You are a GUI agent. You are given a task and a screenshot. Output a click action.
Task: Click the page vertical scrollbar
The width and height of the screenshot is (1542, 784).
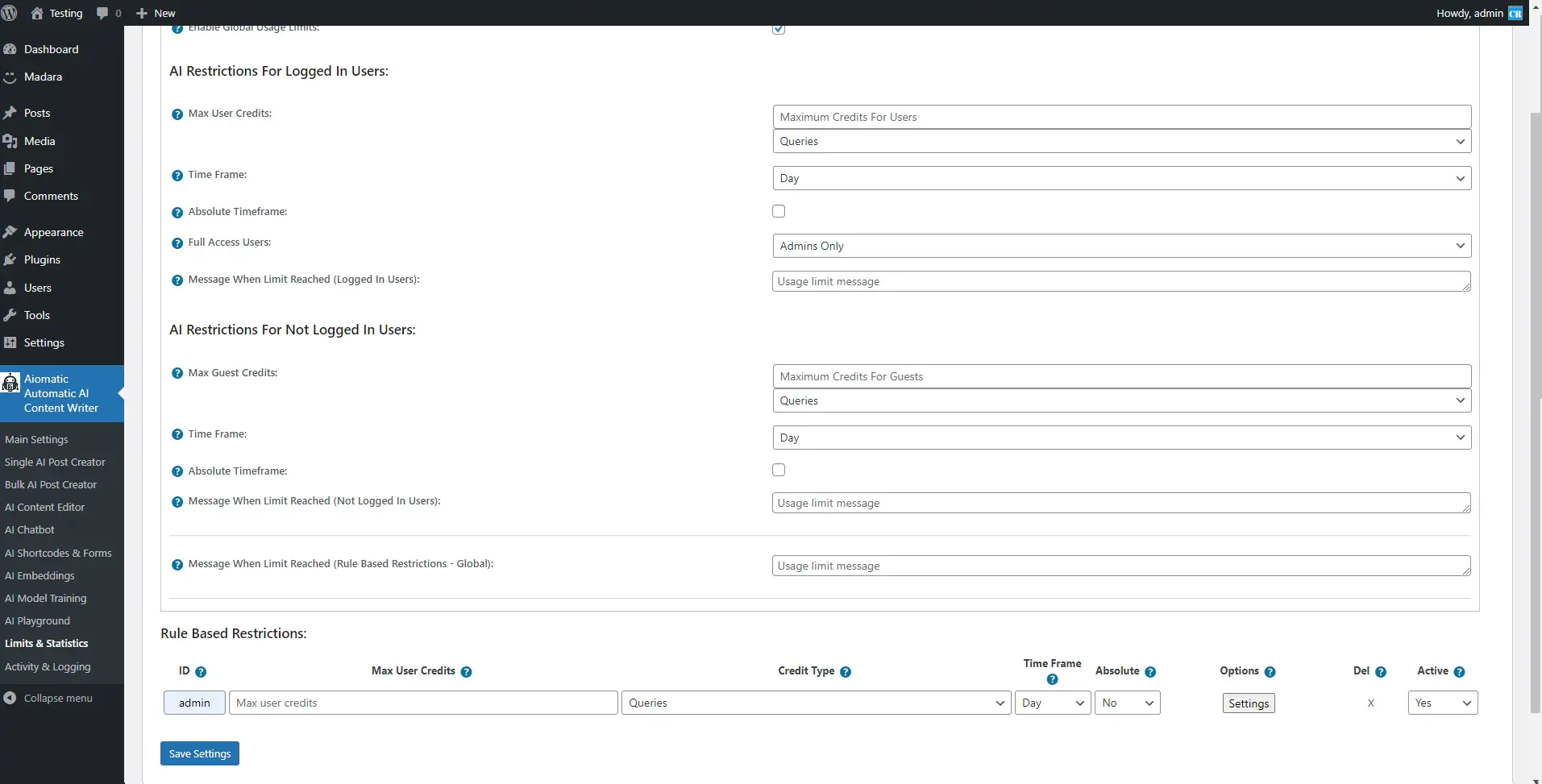1536,411
